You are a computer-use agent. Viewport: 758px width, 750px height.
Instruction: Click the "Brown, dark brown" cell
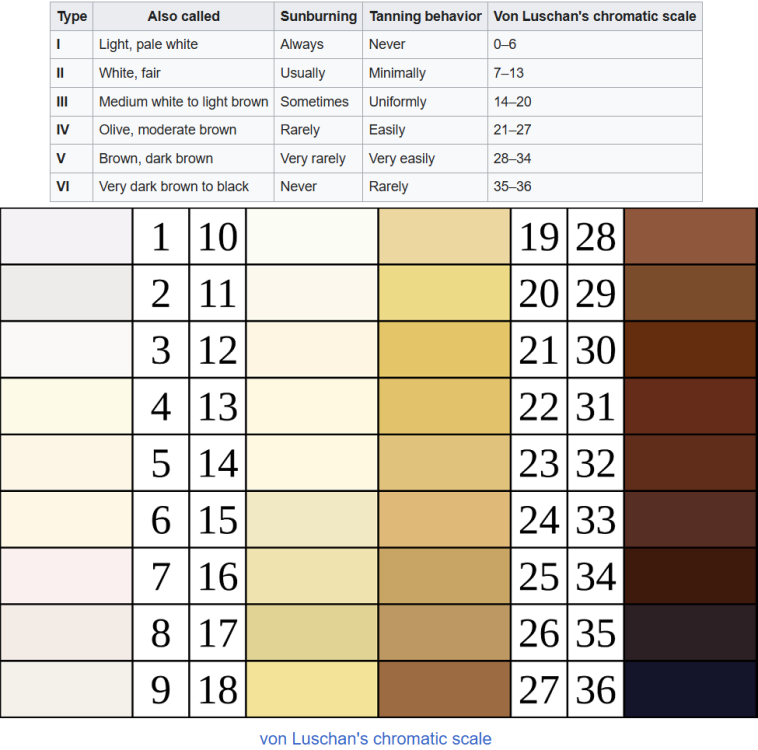coord(184,158)
